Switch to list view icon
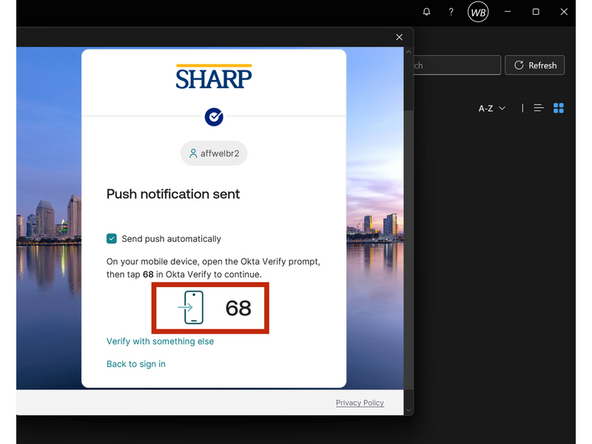The width and height of the screenshot is (592, 444). (539, 108)
